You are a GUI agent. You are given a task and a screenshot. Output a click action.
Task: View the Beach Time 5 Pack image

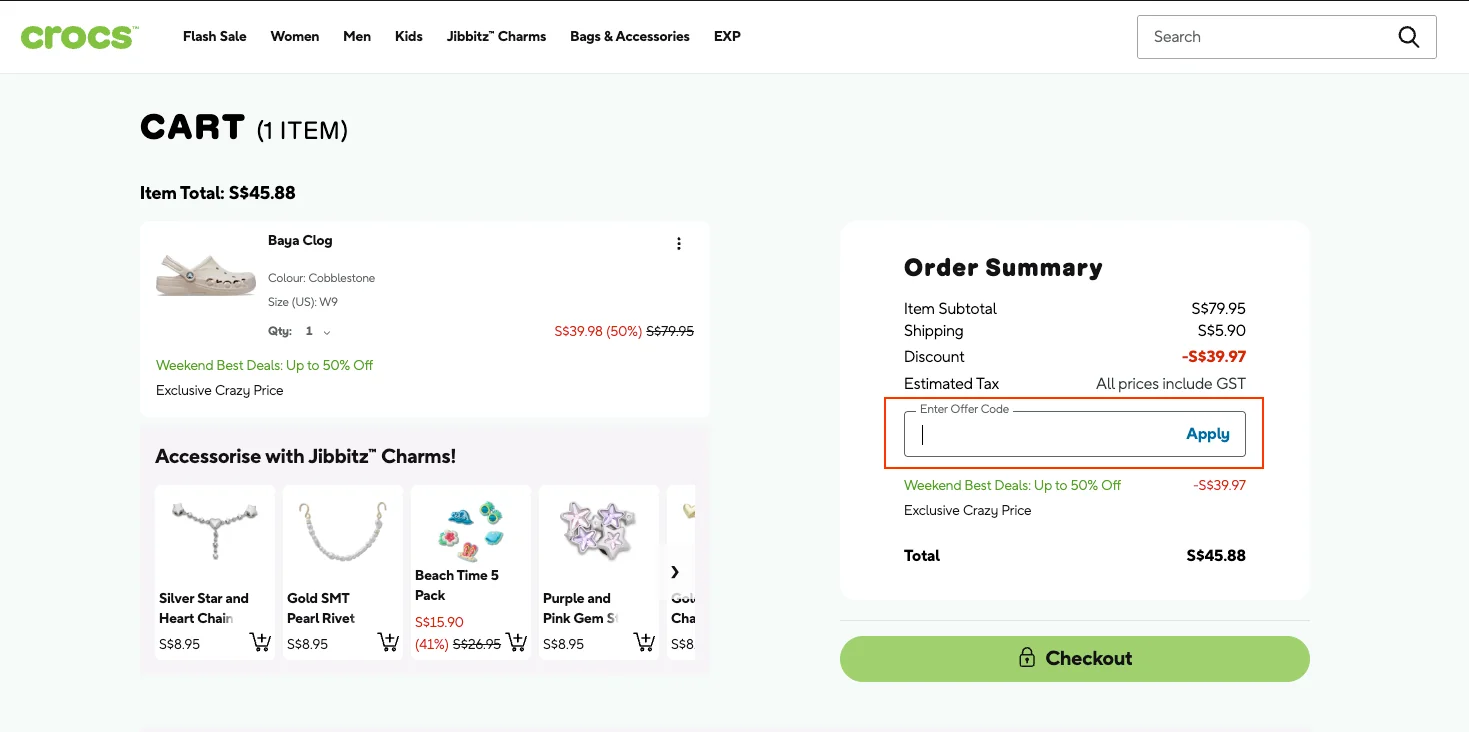471,529
